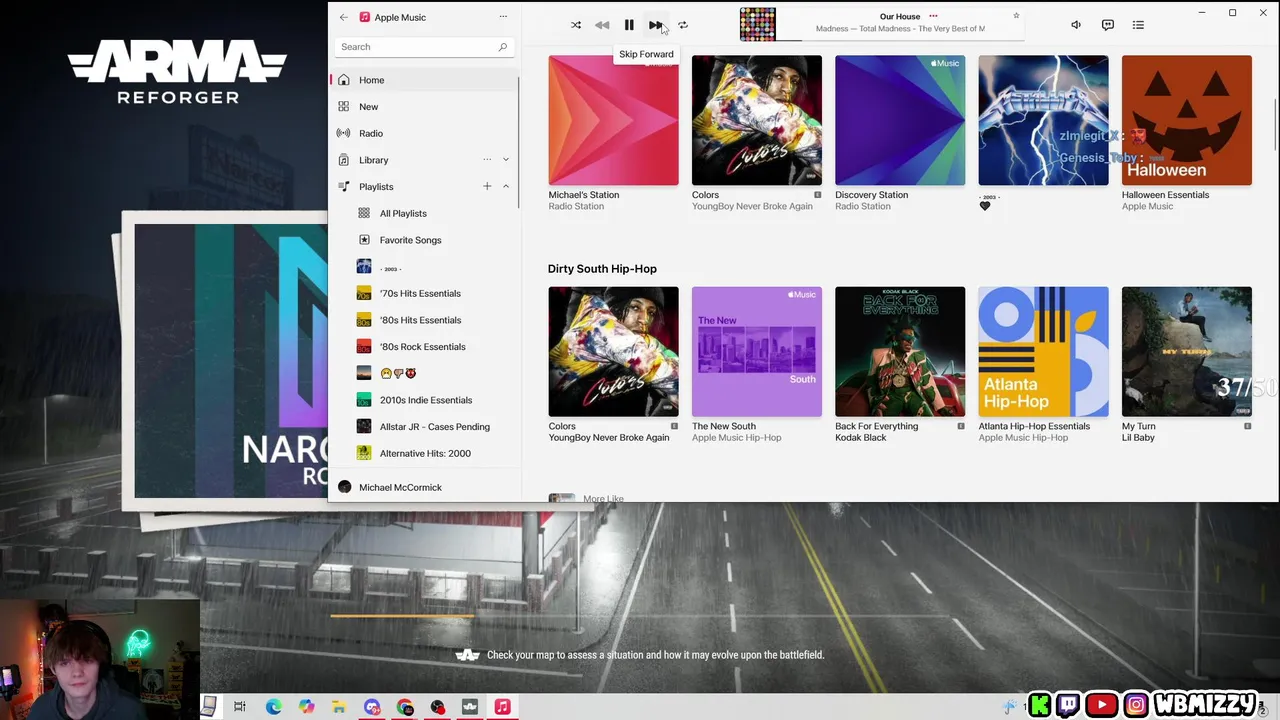Open Back For Everything album cover
The height and width of the screenshot is (720, 1280).
point(900,352)
